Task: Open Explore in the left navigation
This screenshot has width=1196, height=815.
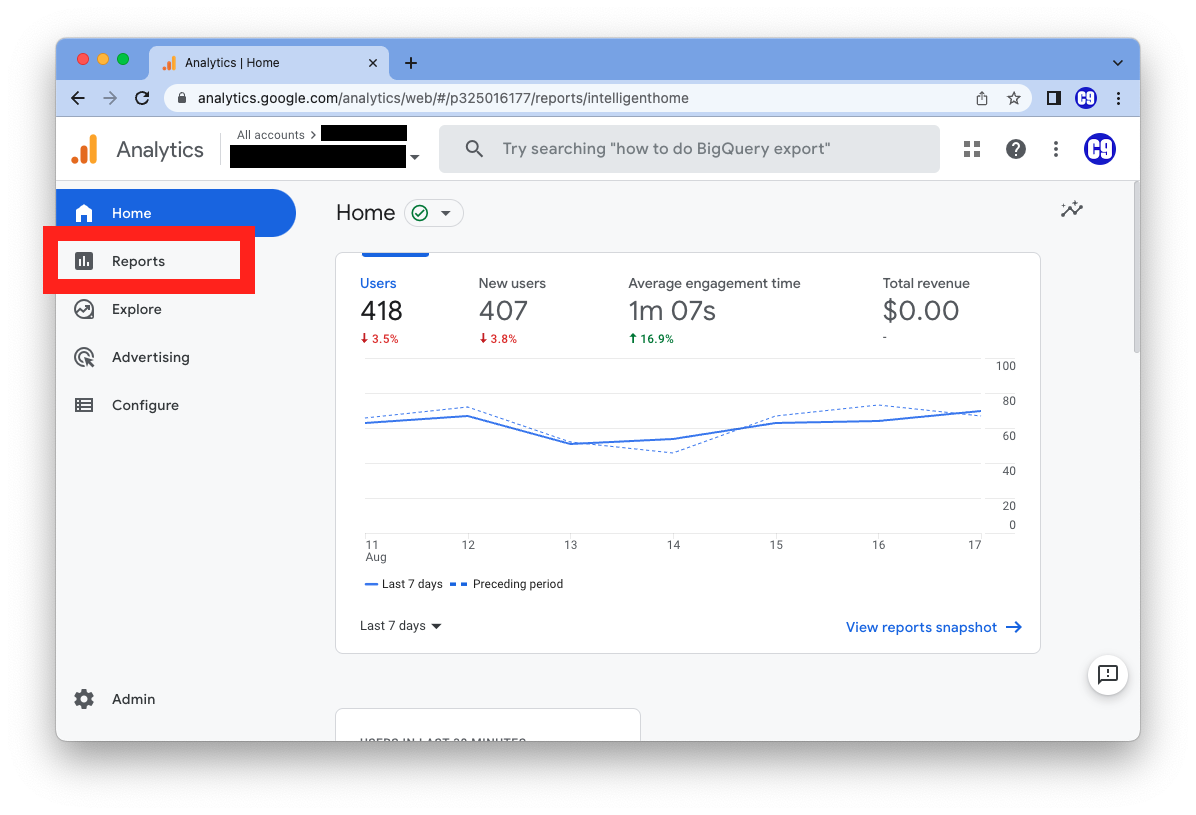Action: pyautogui.click(x=136, y=309)
